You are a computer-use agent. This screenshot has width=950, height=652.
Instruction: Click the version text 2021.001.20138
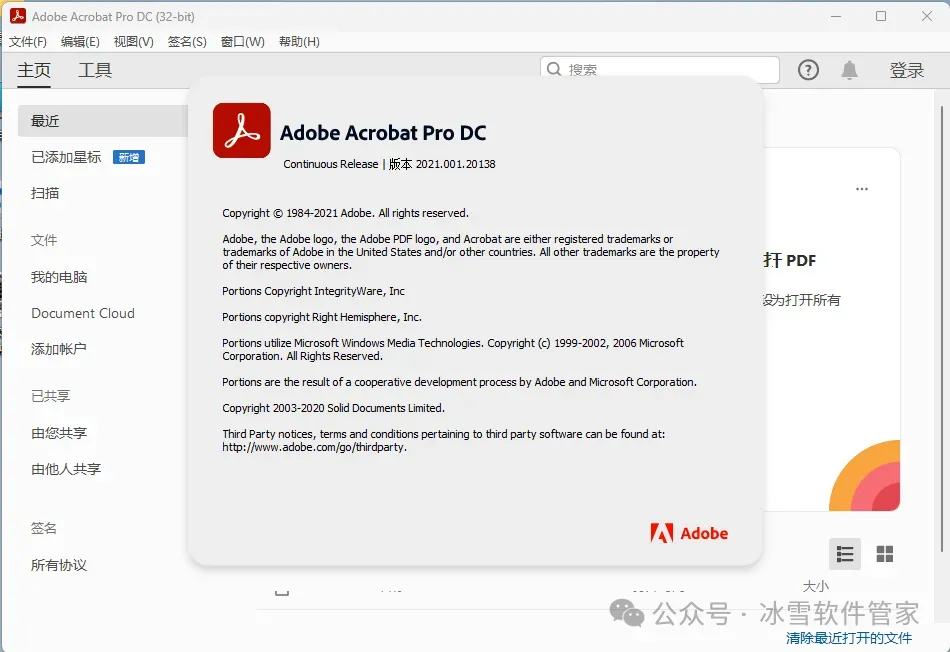point(456,164)
